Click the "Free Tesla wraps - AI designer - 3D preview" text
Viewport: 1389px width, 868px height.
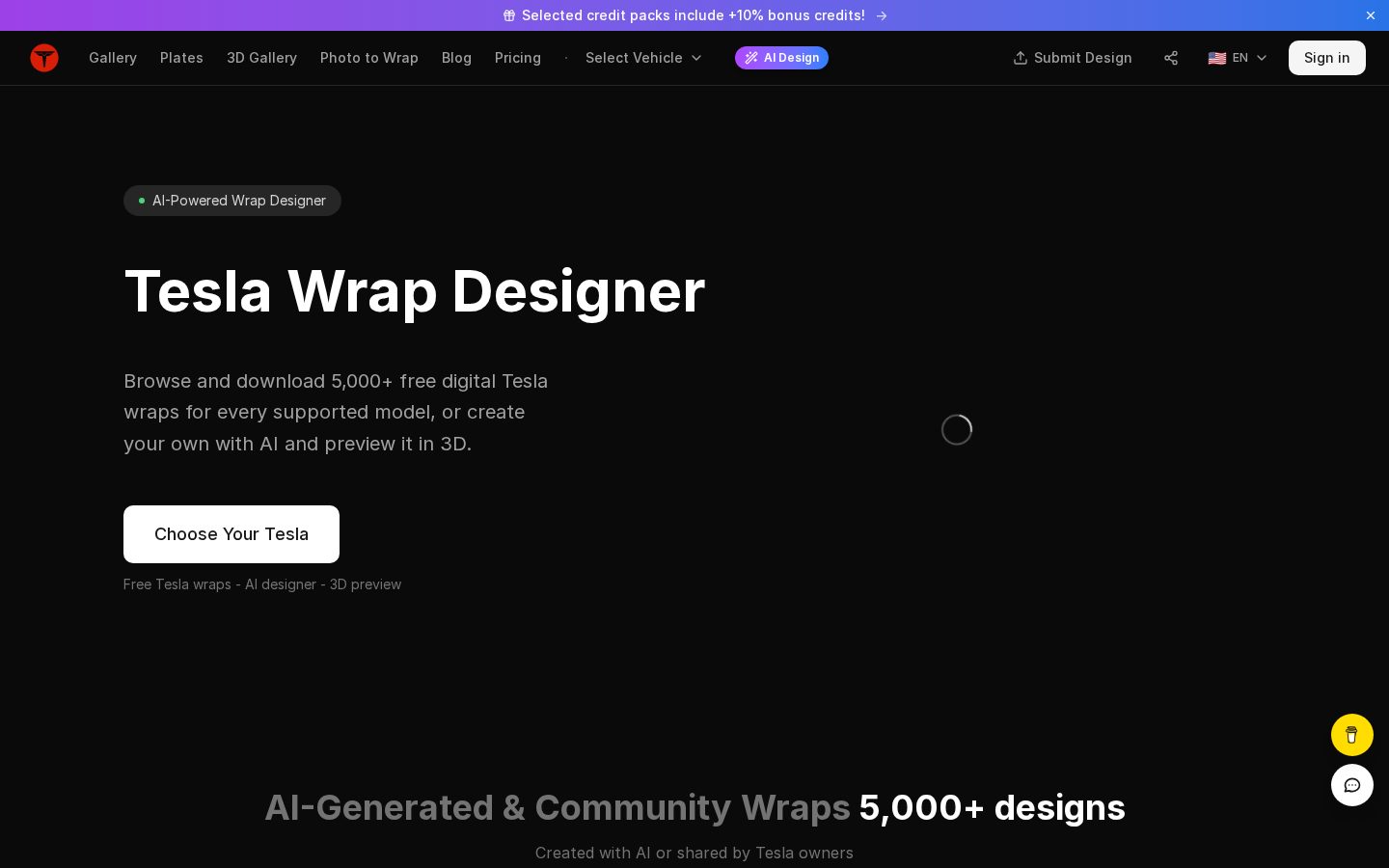coord(262,584)
